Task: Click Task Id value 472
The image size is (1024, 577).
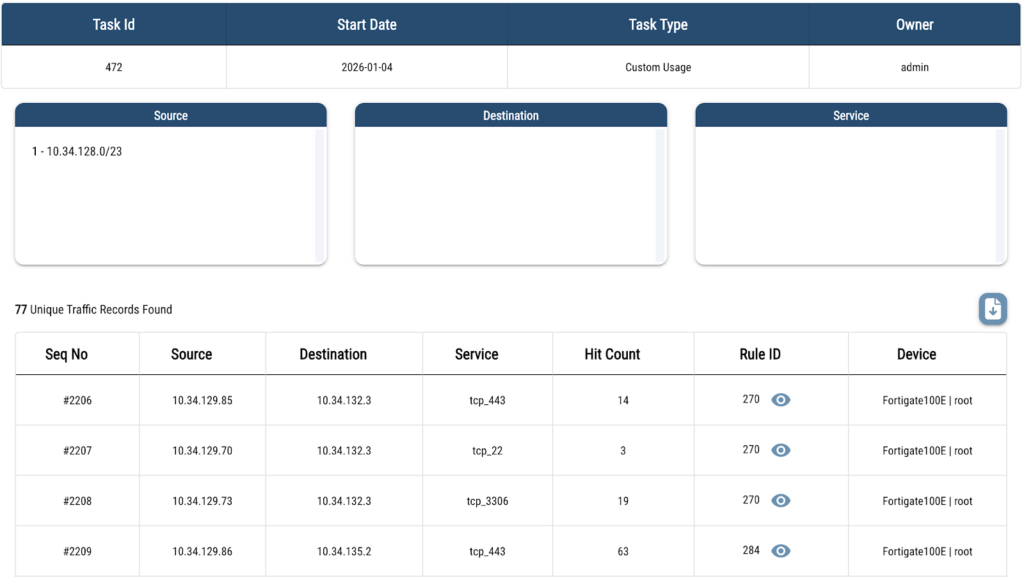Action: point(114,68)
